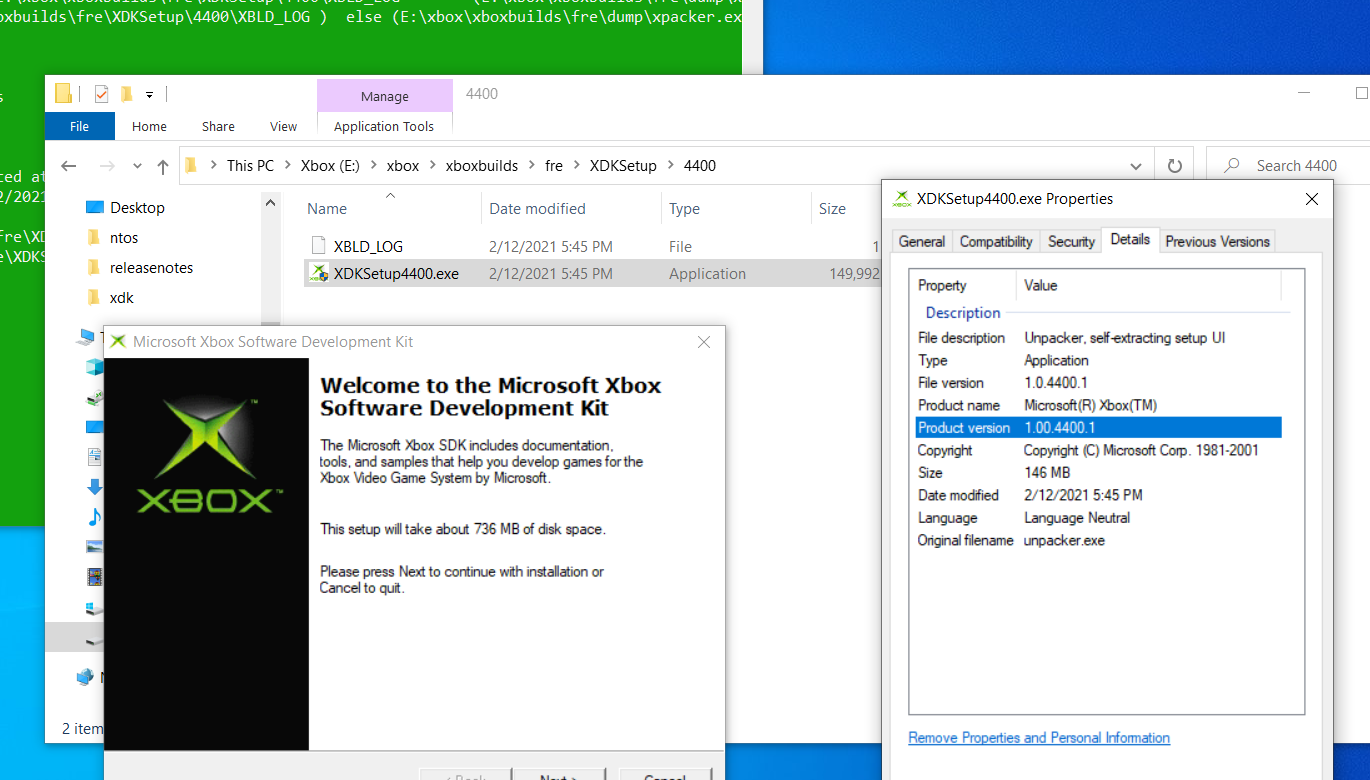
Task: Select releasenotes folder in navigation pane
Action: (x=151, y=268)
